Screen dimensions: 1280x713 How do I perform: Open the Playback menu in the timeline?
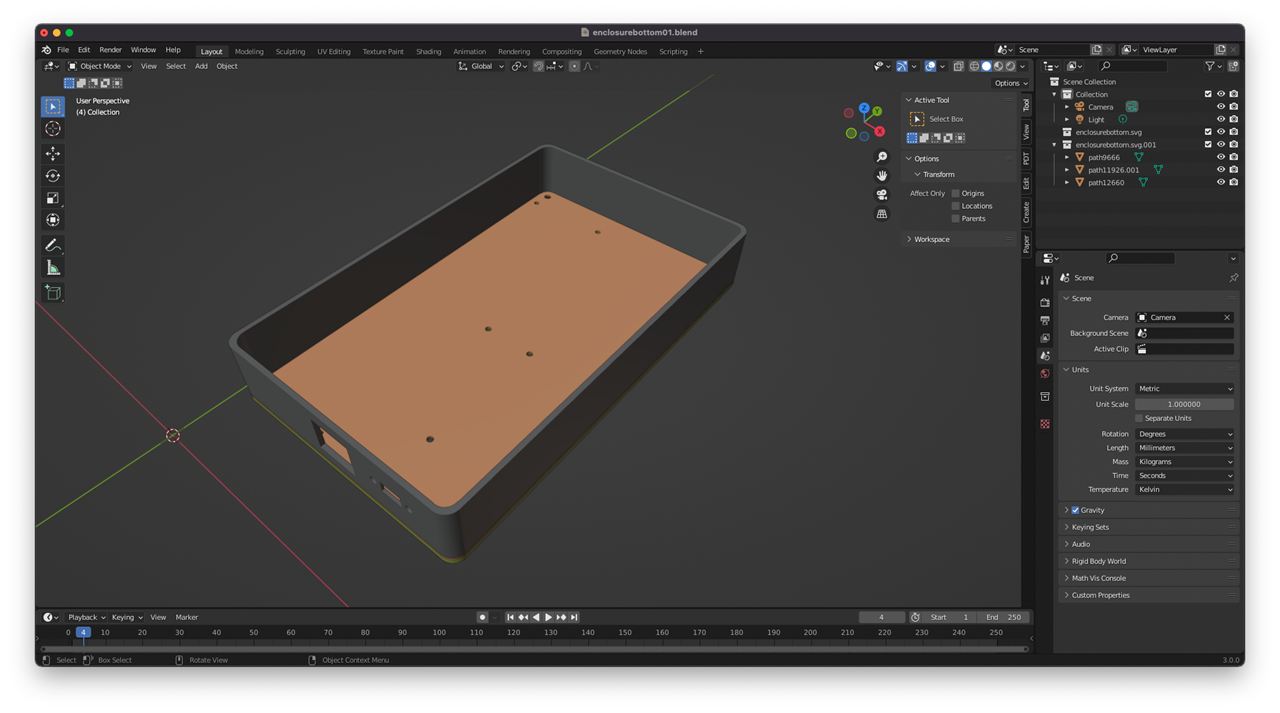pos(86,617)
